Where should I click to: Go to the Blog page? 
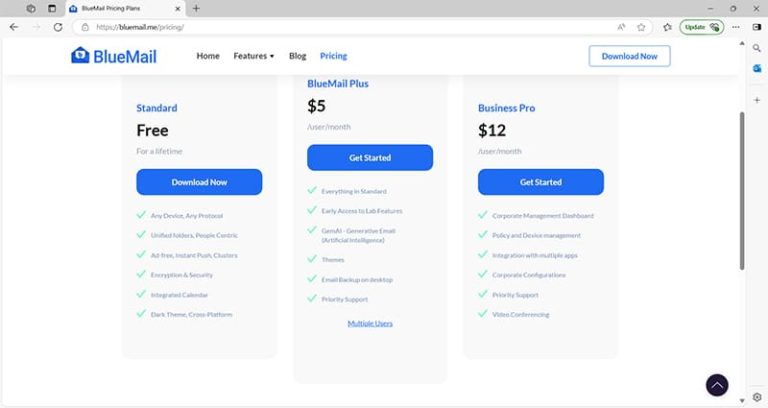coord(297,56)
